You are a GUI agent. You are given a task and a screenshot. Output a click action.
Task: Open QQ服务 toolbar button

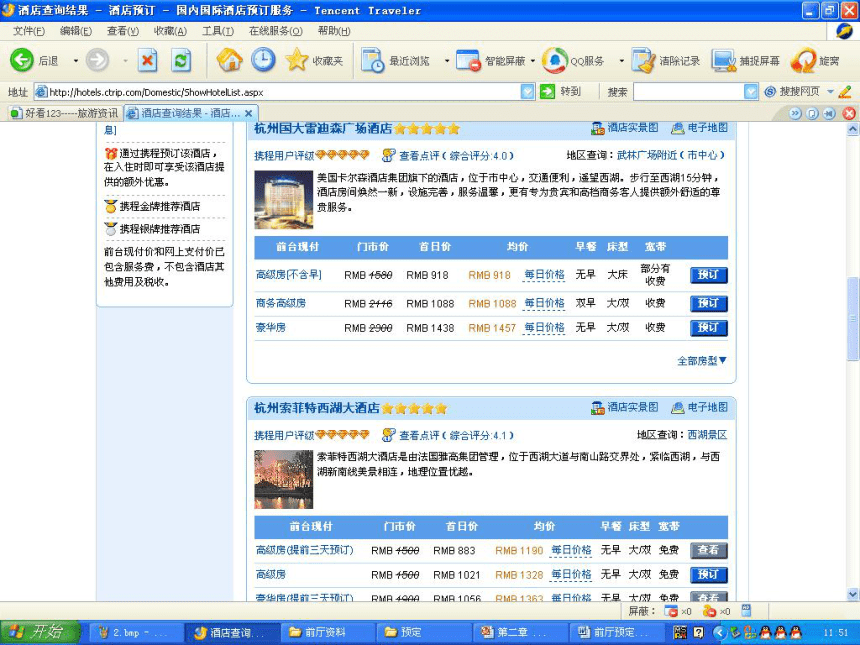coord(573,60)
